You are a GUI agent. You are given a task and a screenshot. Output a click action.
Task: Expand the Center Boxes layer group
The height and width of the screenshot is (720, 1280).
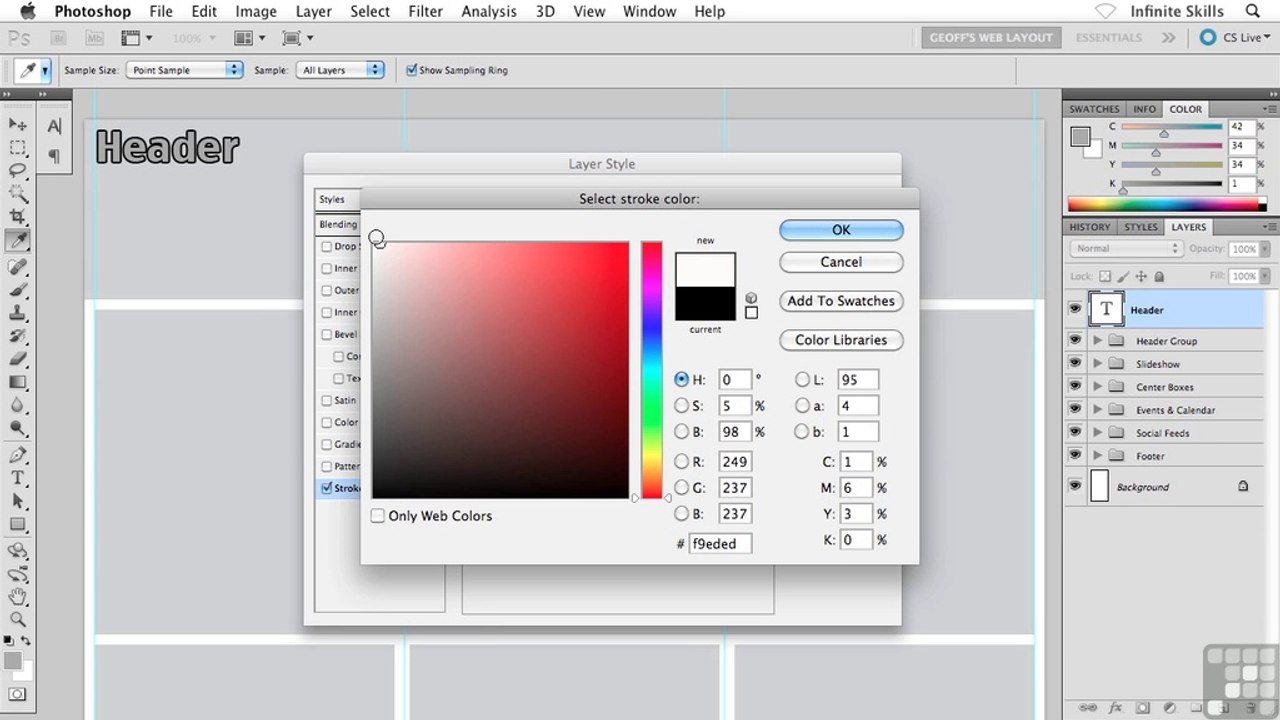(x=1097, y=387)
